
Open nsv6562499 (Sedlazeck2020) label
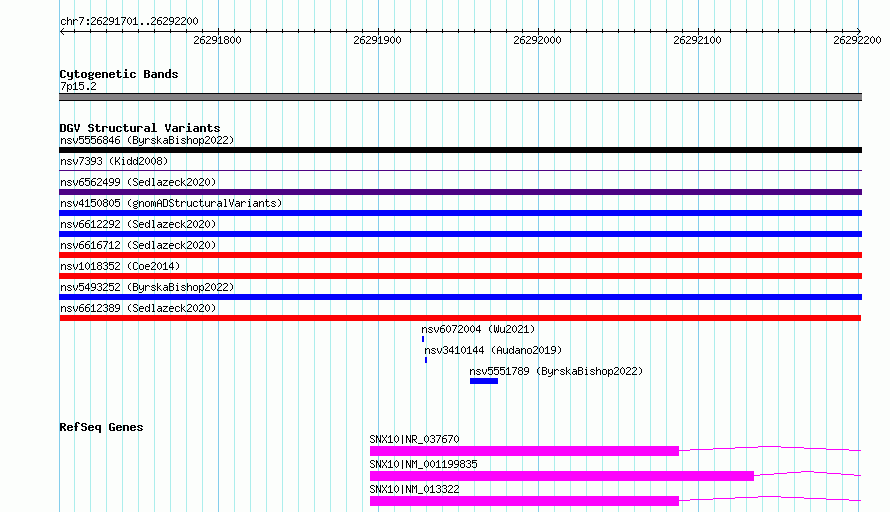tap(138, 182)
